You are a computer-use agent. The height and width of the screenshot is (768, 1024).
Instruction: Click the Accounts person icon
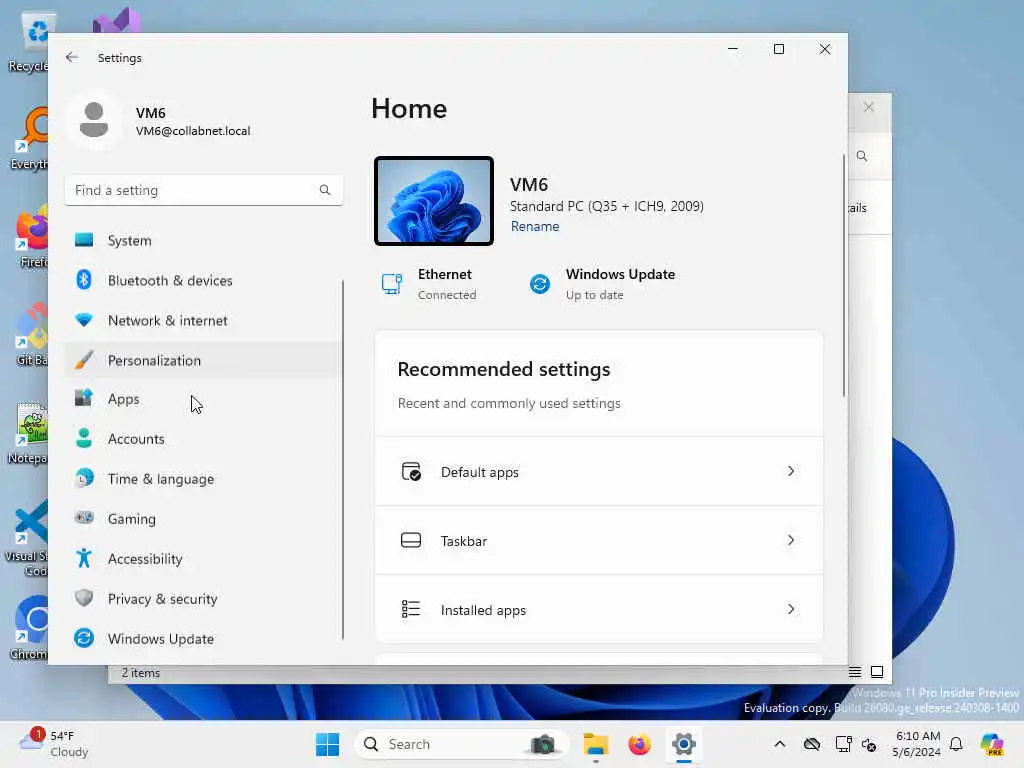pyautogui.click(x=84, y=438)
